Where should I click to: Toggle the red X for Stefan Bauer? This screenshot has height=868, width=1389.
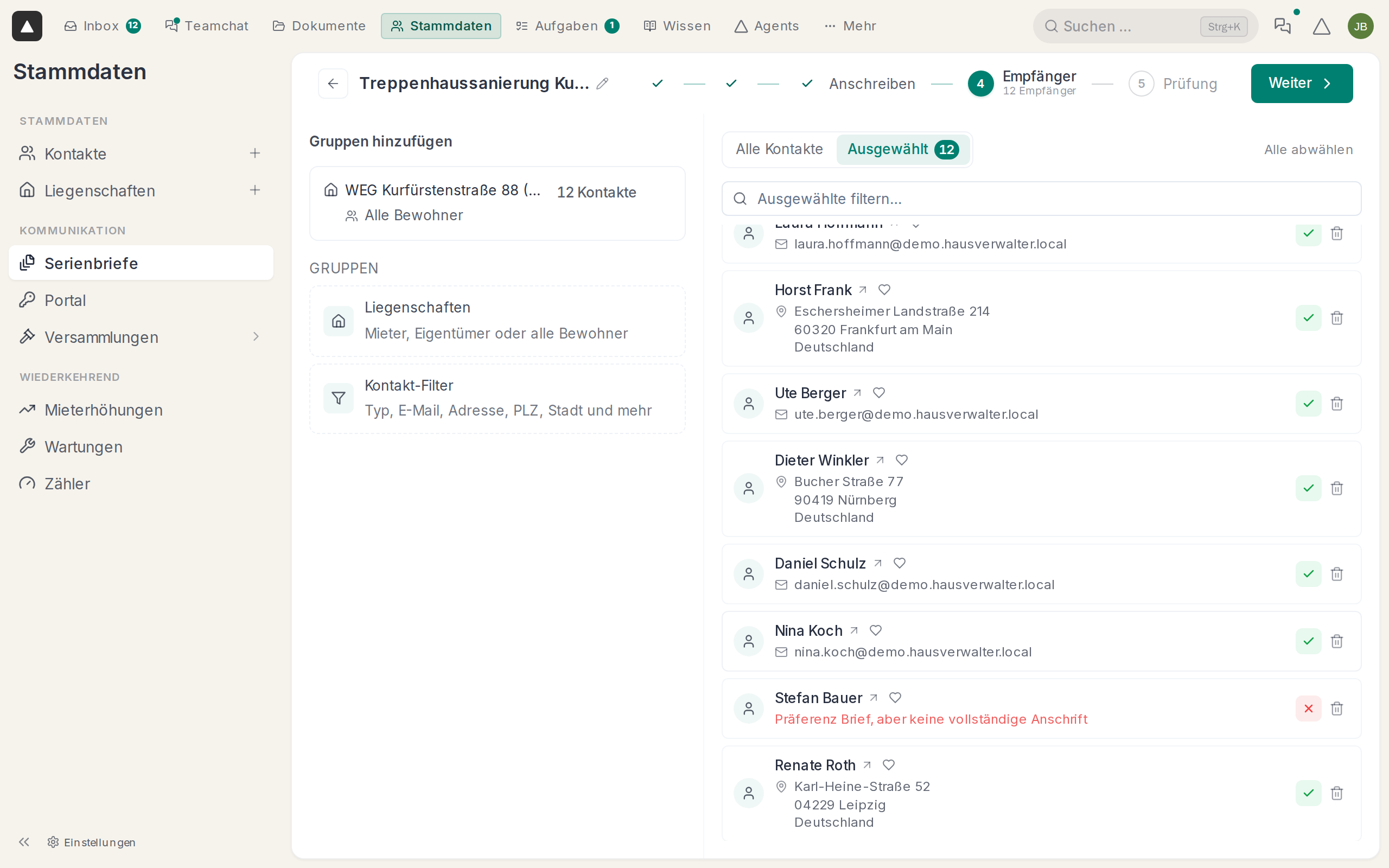pyautogui.click(x=1308, y=709)
